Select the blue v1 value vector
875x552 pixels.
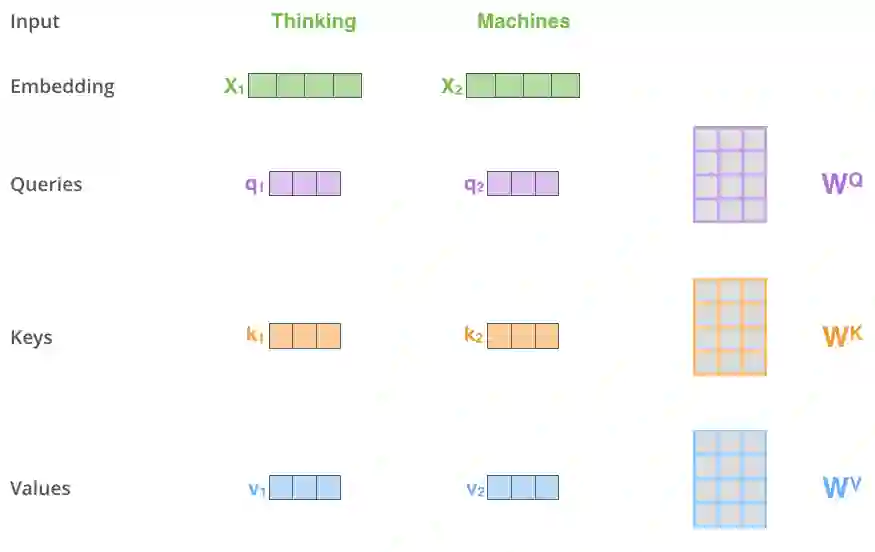pos(305,488)
